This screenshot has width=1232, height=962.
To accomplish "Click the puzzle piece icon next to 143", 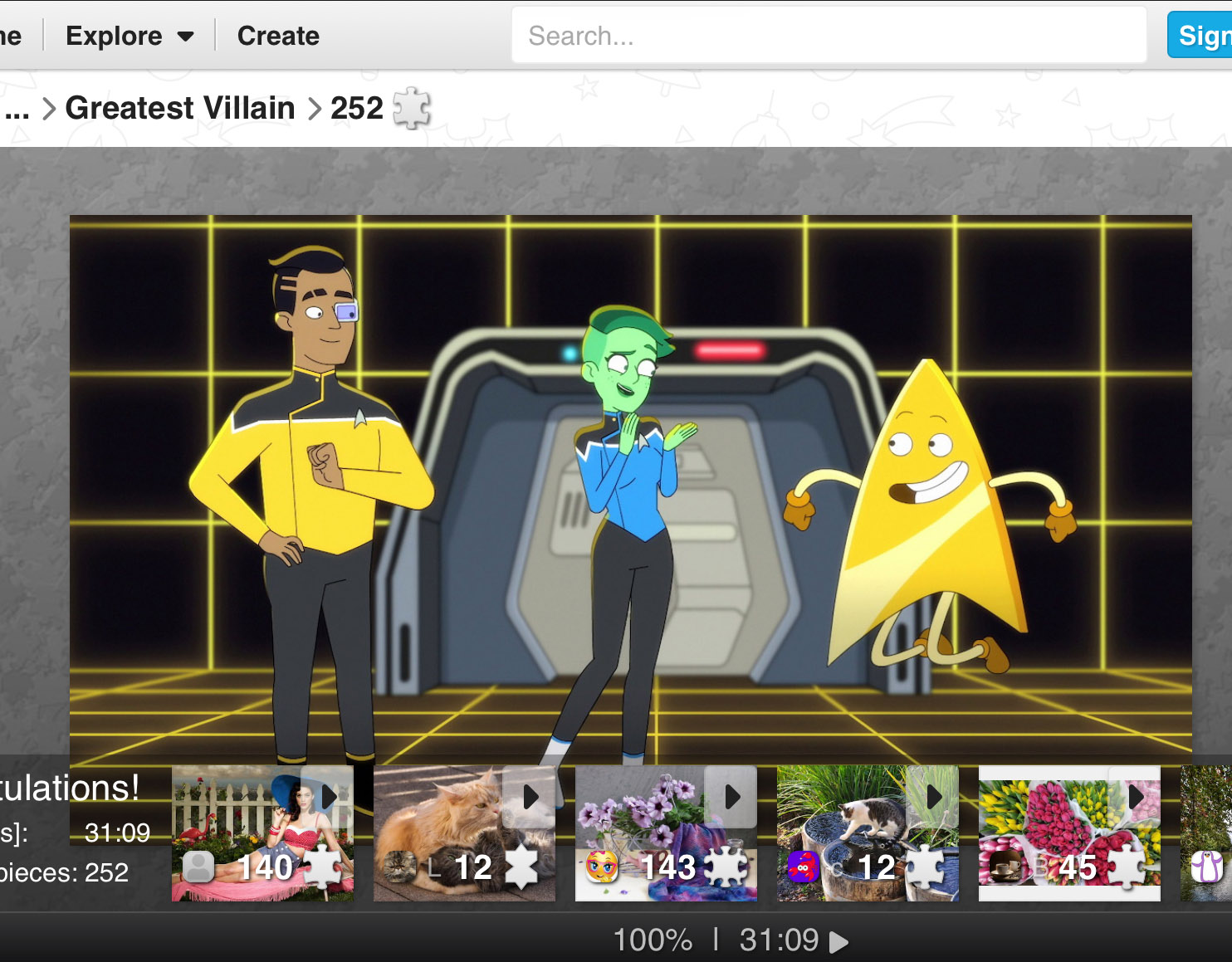I will point(726,867).
